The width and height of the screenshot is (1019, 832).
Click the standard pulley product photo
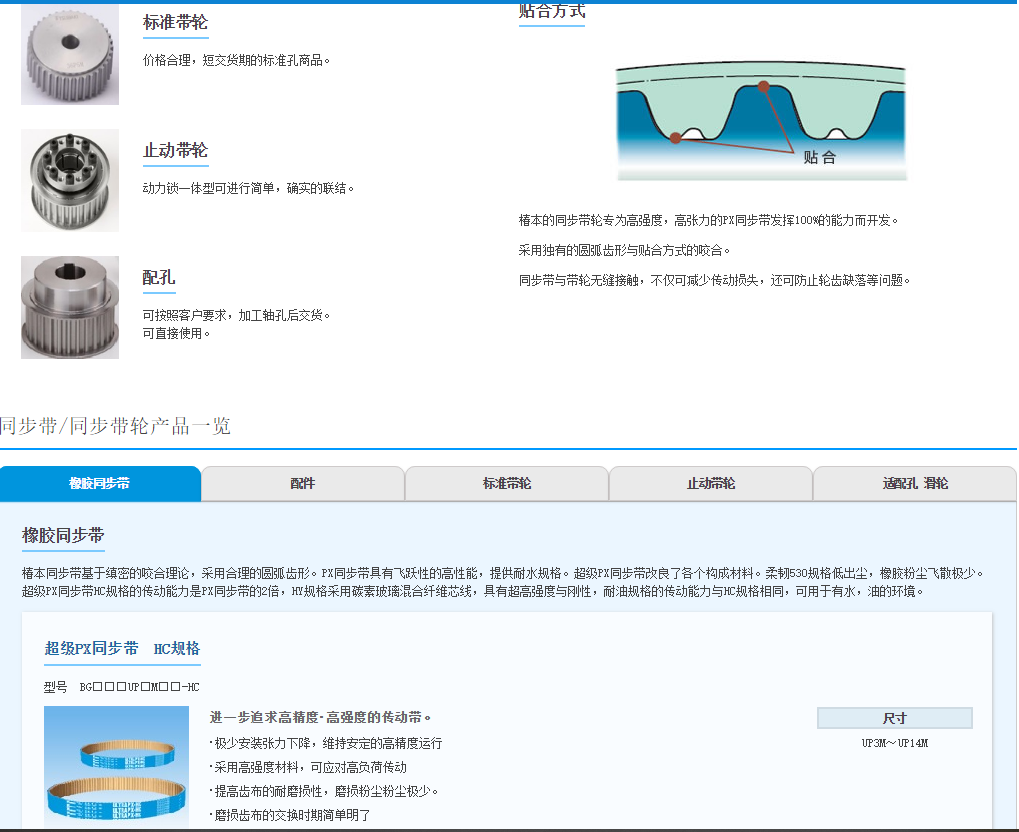(x=69, y=54)
